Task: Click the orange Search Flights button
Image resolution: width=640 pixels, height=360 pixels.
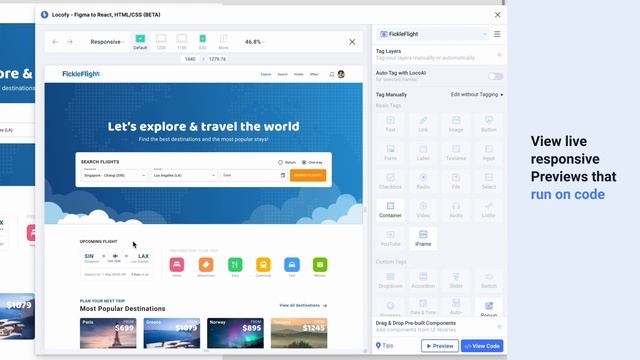Action: [x=308, y=175]
